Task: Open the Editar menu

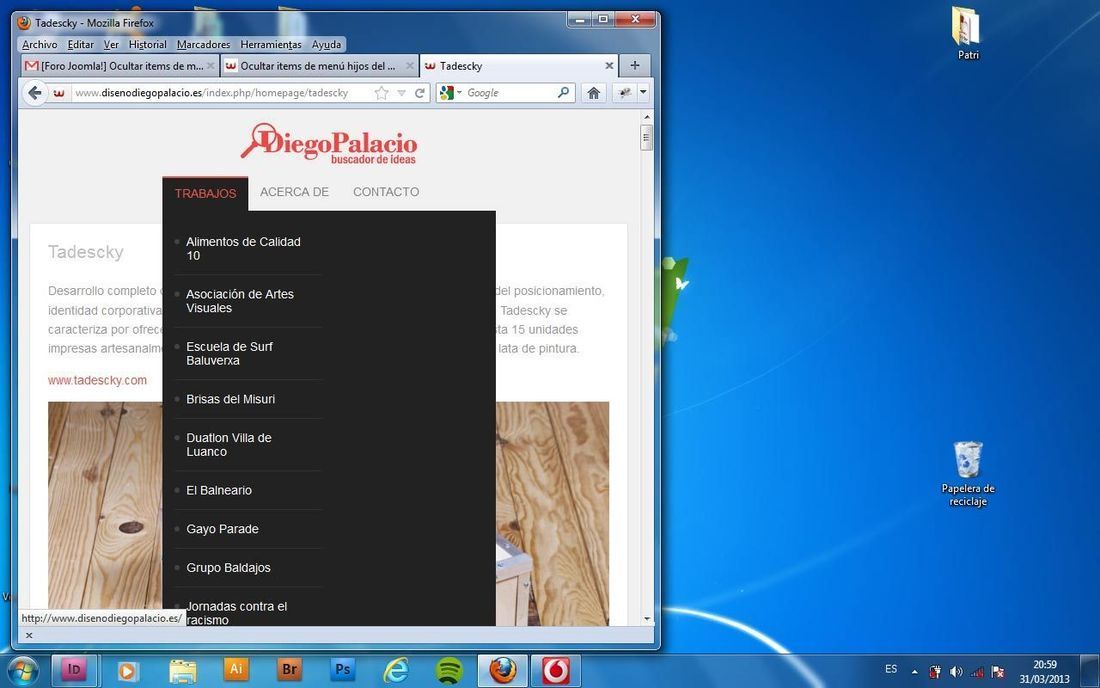Action: point(80,44)
